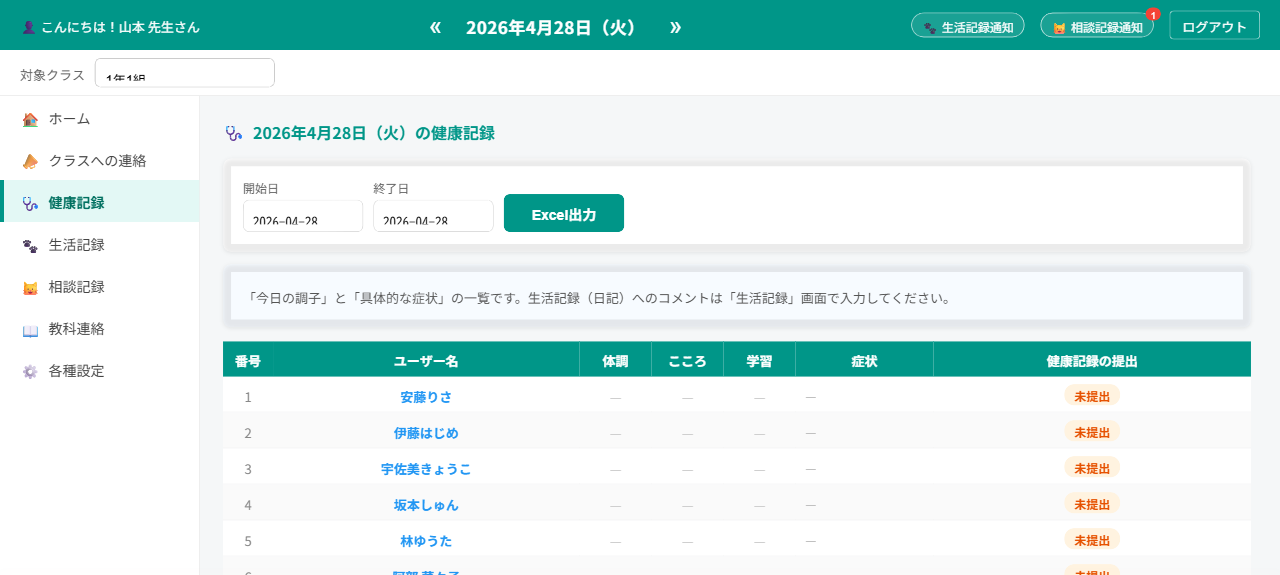This screenshot has width=1280, height=575.
Task: Click the cat icon beside 相談記録 menu
Action: [x=30, y=287]
